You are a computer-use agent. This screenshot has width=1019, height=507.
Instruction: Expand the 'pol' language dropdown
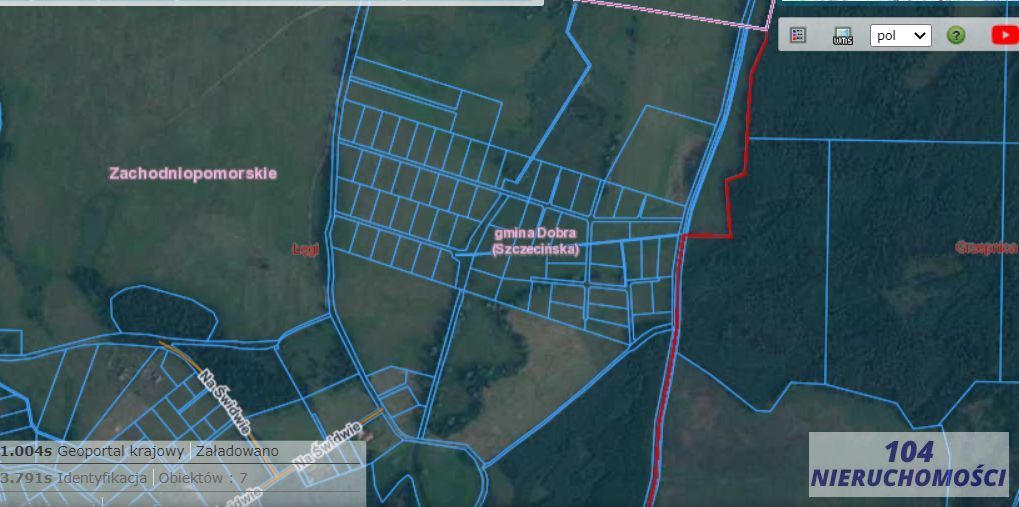900,35
